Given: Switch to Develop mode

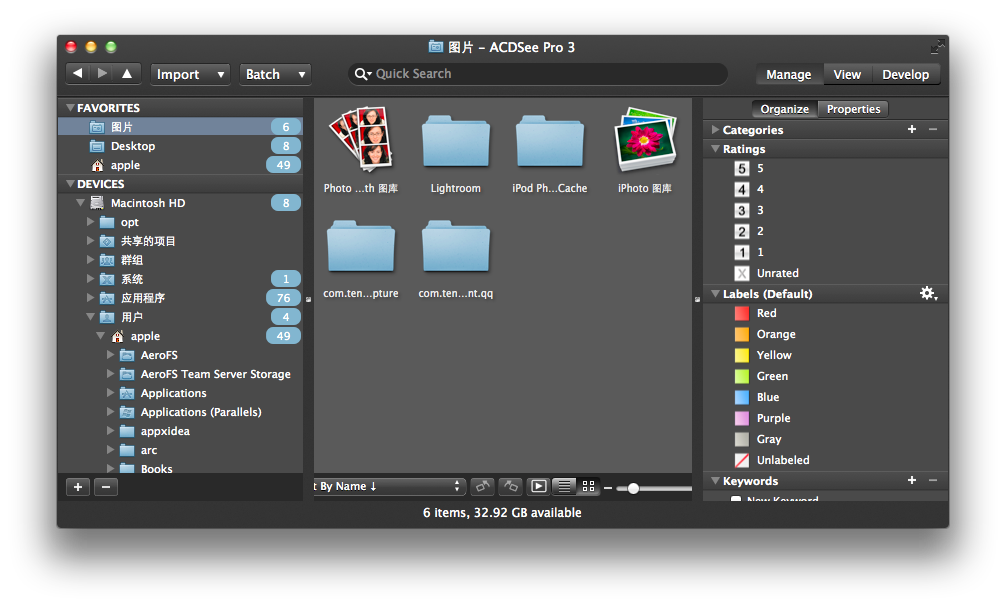Looking at the screenshot, I should (x=905, y=74).
